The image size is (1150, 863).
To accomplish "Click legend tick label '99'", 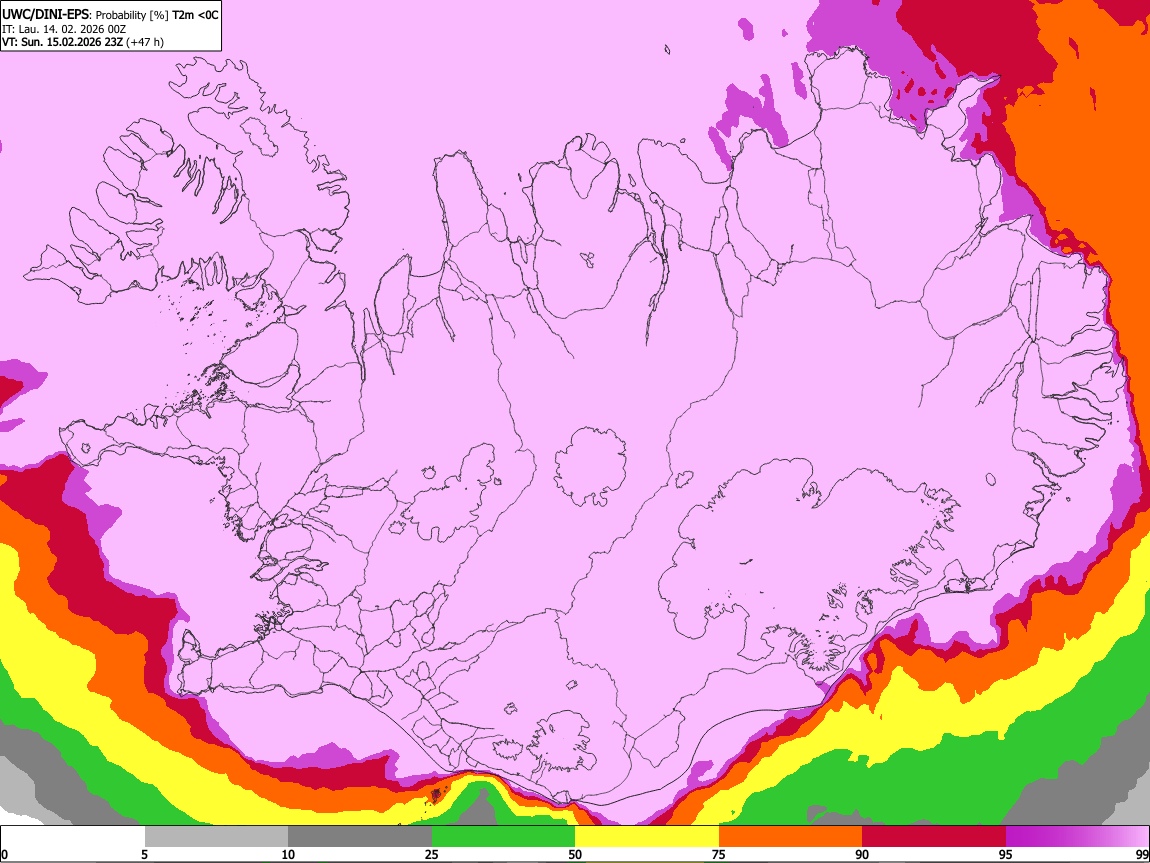I will tap(1141, 854).
